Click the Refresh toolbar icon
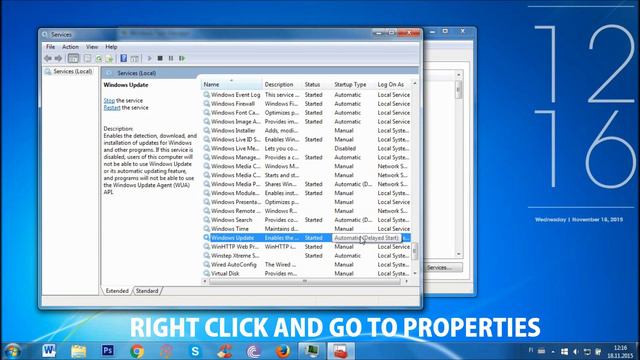The image size is (640, 360). click(x=98, y=59)
